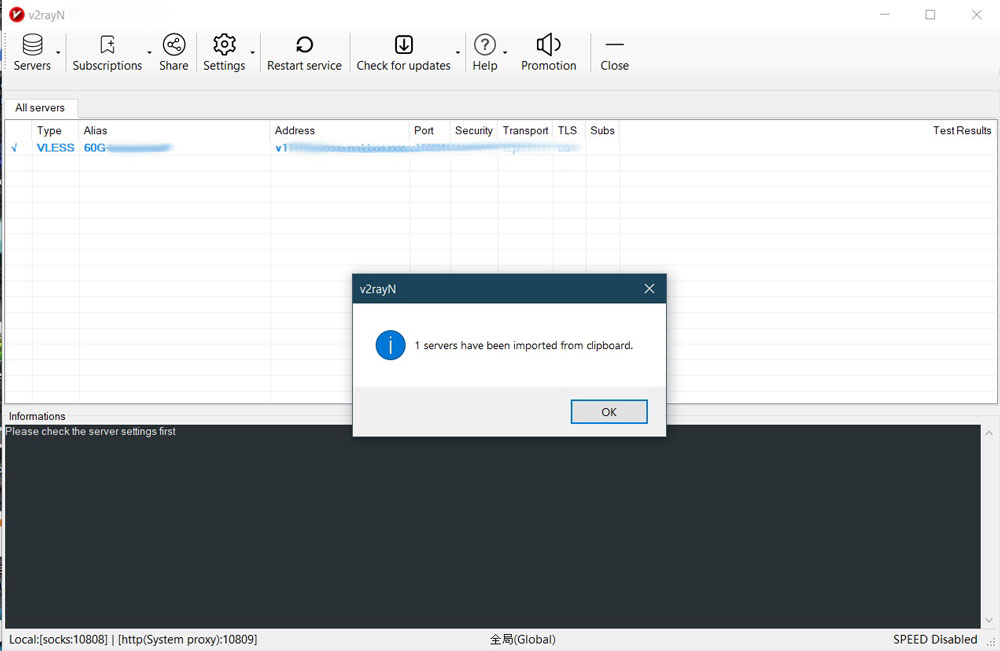Expand the Servers dropdown arrow
This screenshot has height=651, width=1000.
(58, 53)
